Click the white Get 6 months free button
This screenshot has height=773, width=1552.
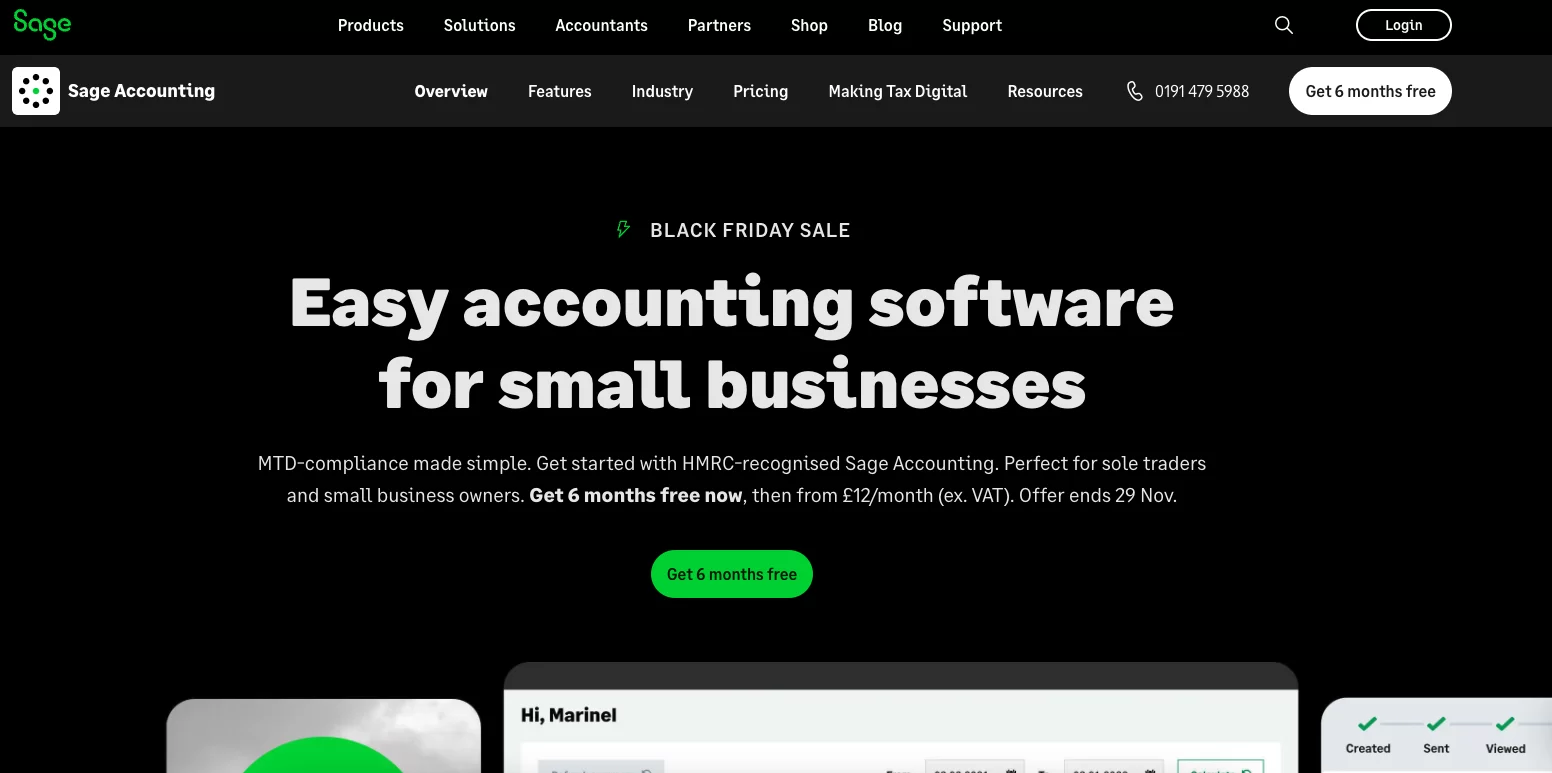click(x=1370, y=91)
